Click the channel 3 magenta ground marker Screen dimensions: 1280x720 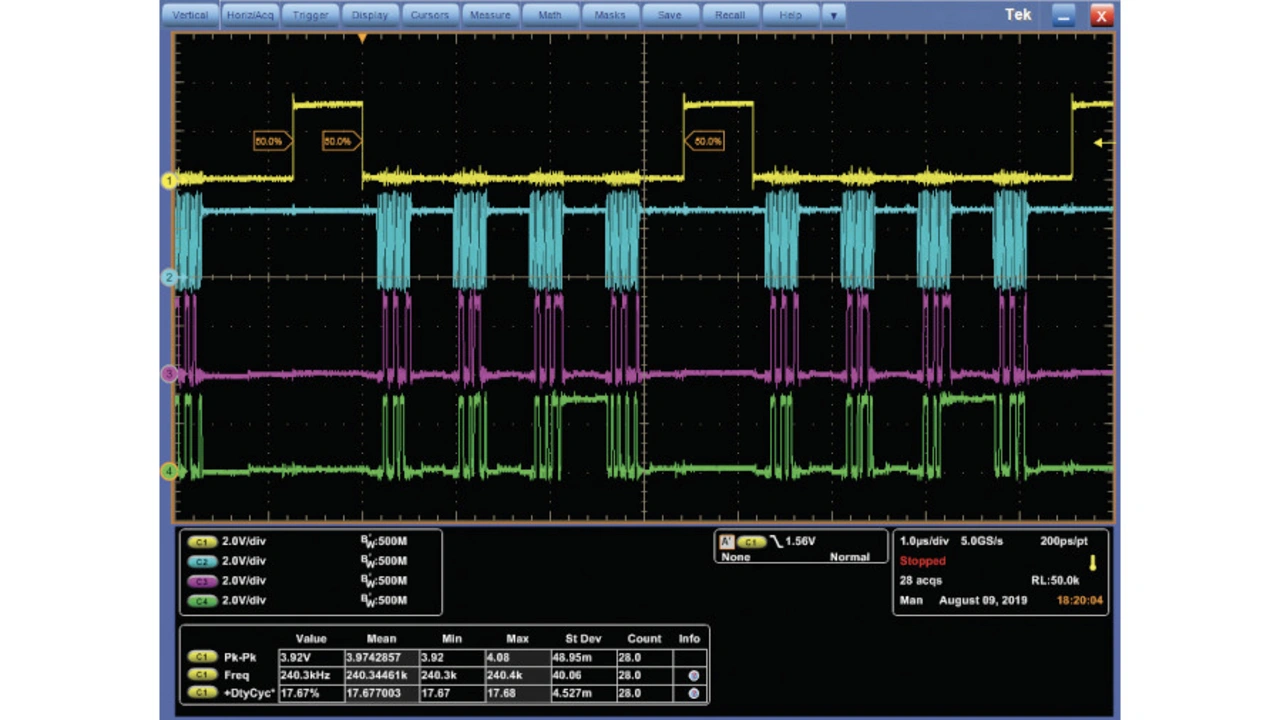coord(169,373)
